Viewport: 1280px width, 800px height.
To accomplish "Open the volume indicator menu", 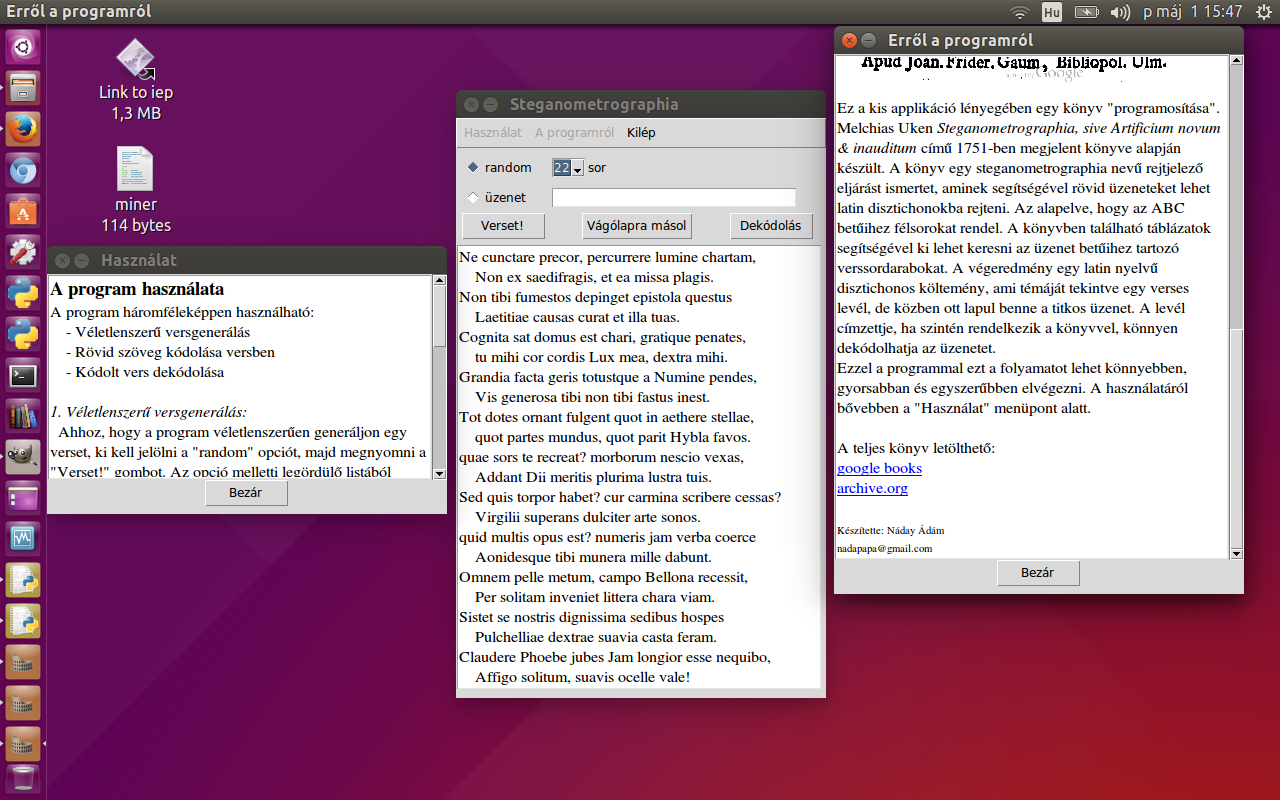I will 1119,13.
